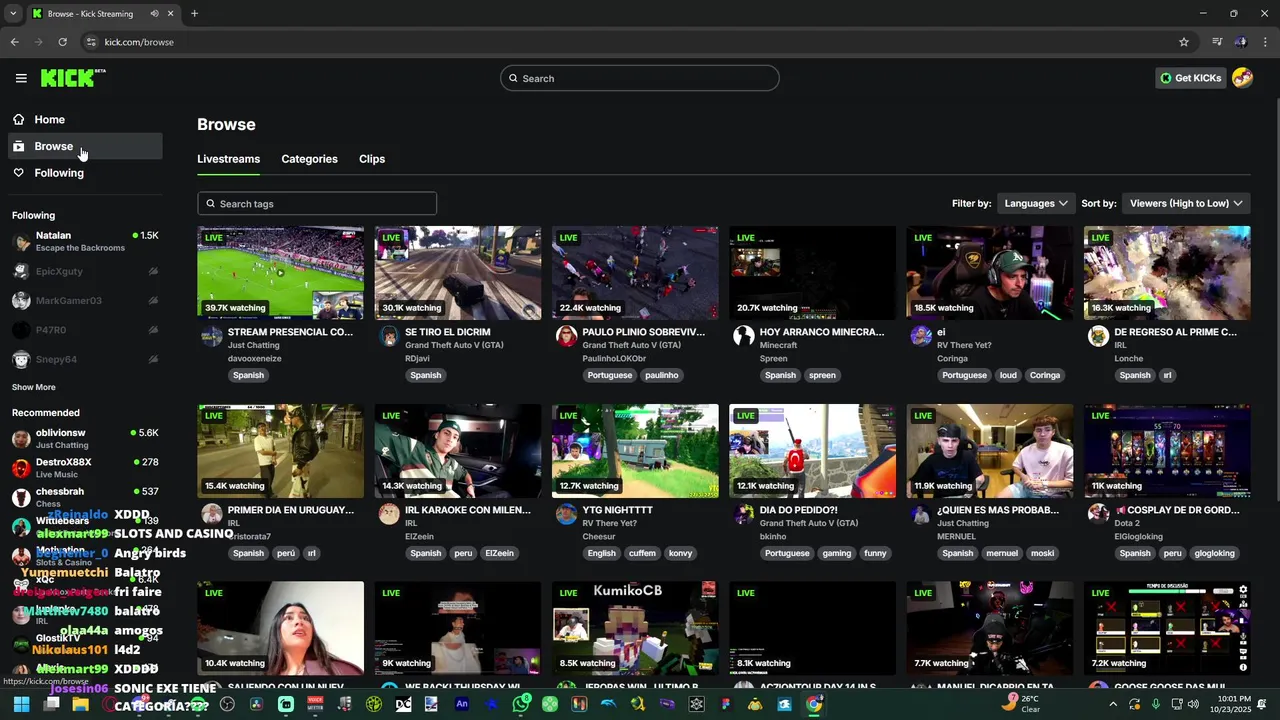Open the STREAM PRESENCIAL stream thumbnail
Viewport: 1280px width, 720px height.
[x=280, y=273]
